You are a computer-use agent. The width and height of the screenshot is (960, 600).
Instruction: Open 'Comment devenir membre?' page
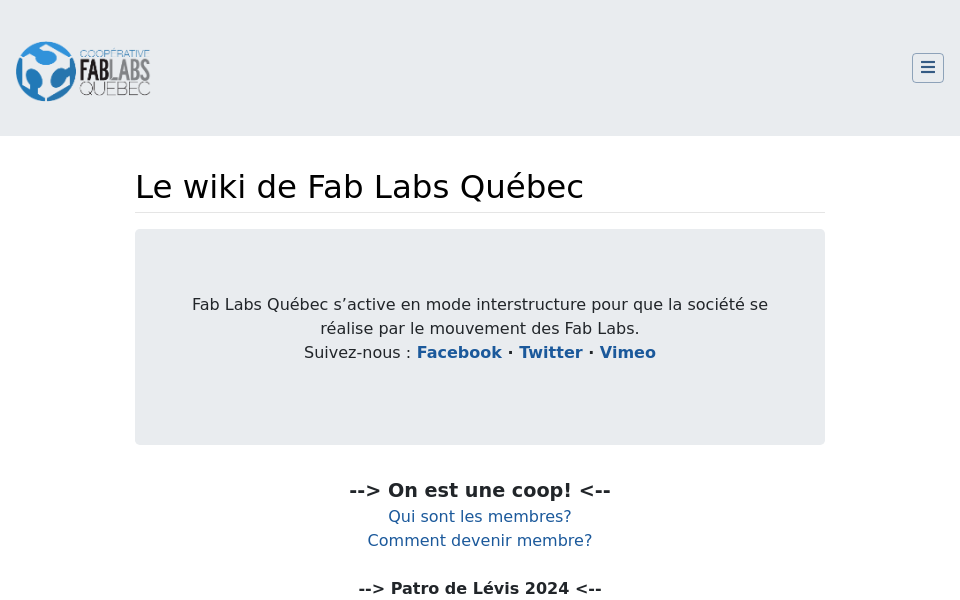pyautogui.click(x=479, y=540)
